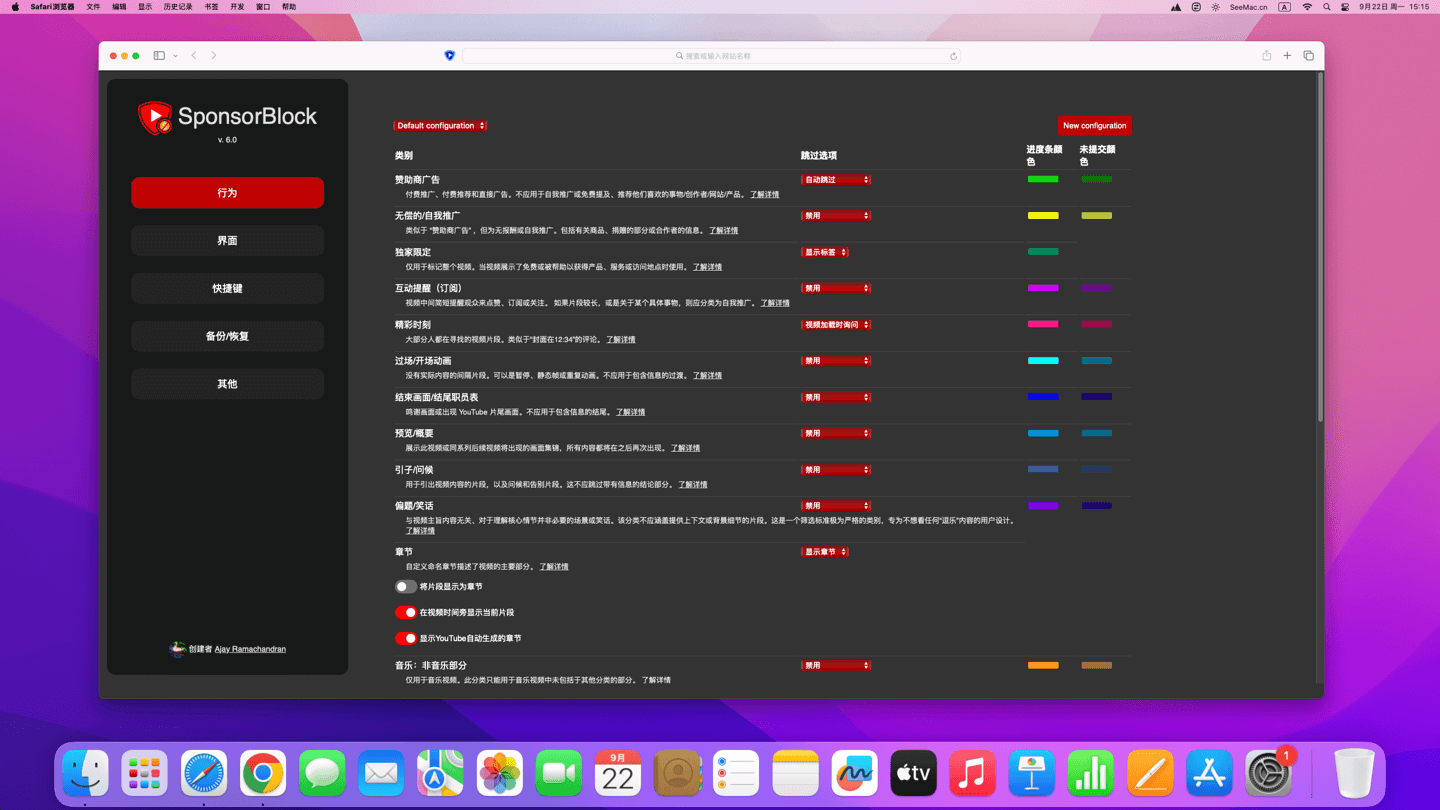Click the green 赞助商广告 progress bar color swatch
The image size is (1440, 810).
coord(1042,179)
